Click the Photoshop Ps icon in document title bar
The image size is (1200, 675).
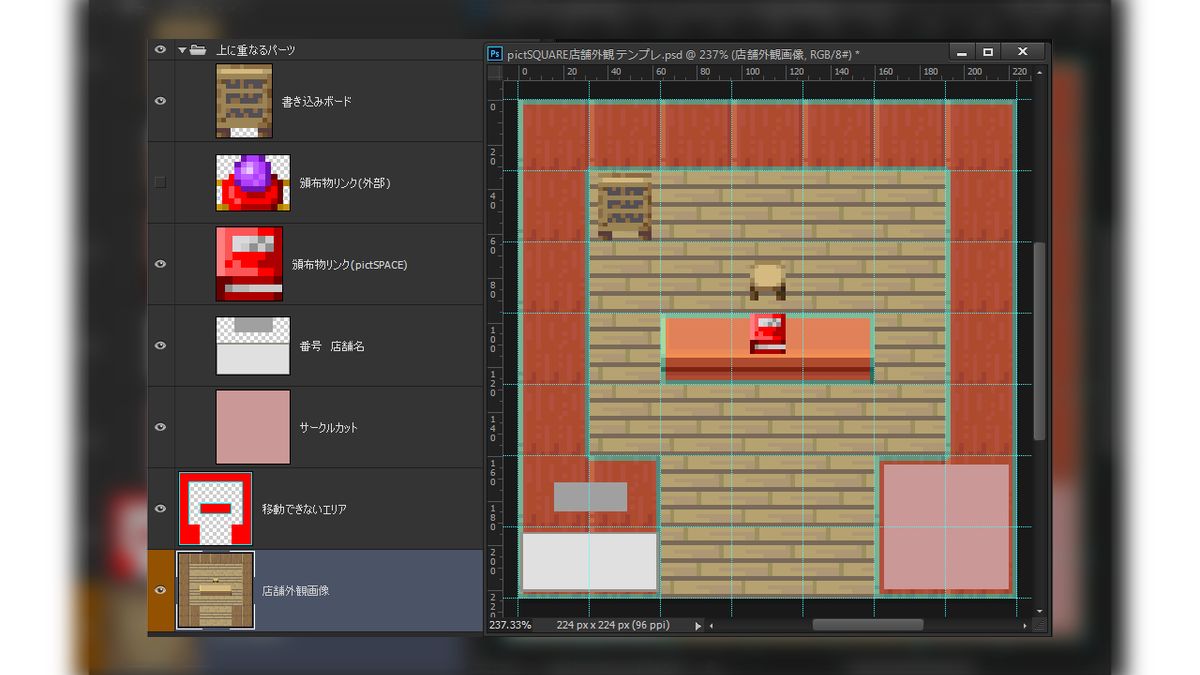494,52
